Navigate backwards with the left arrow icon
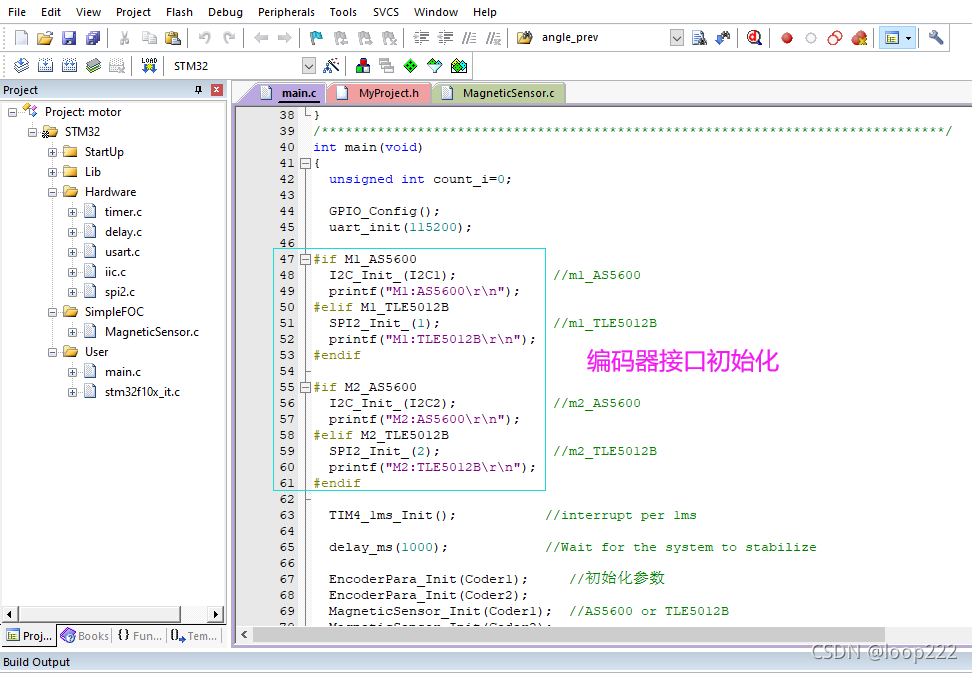The height and width of the screenshot is (673, 972). point(261,38)
